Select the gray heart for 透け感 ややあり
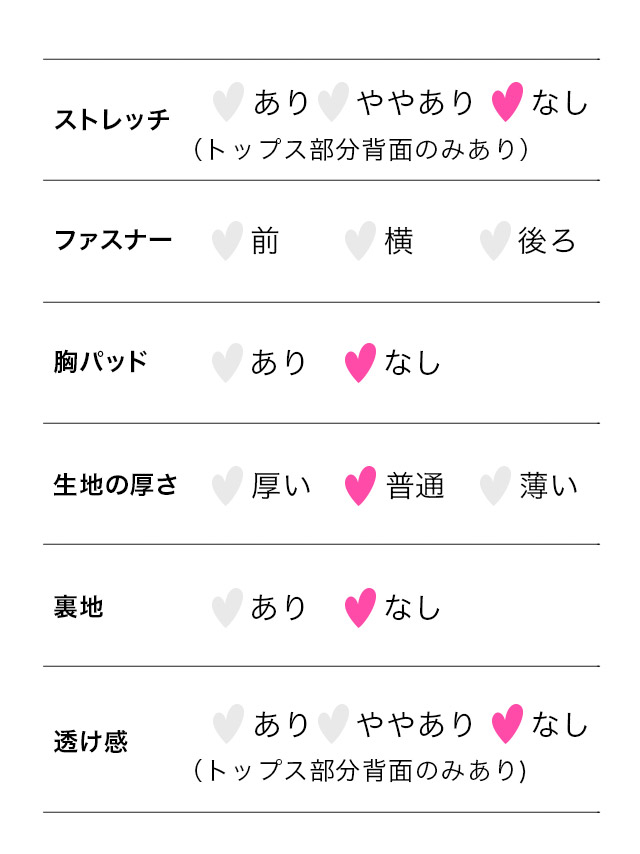 pos(333,724)
